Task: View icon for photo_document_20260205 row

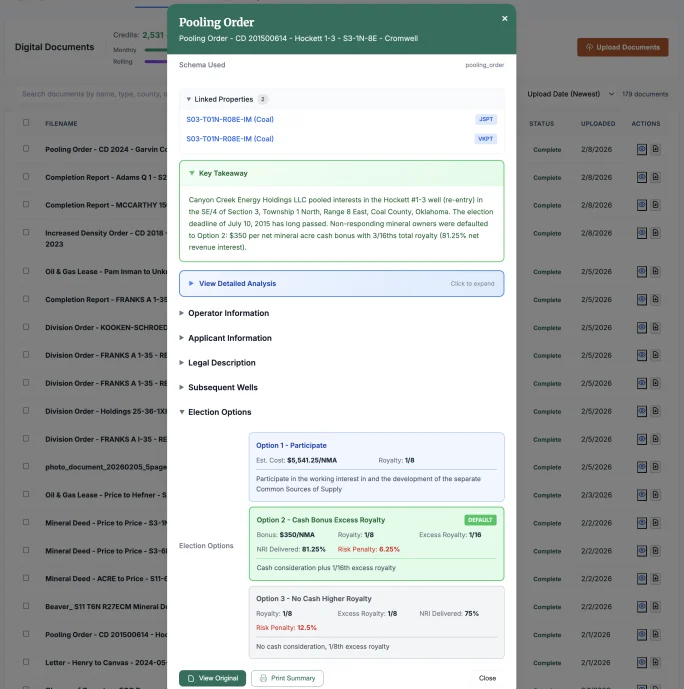Action: tap(642, 467)
